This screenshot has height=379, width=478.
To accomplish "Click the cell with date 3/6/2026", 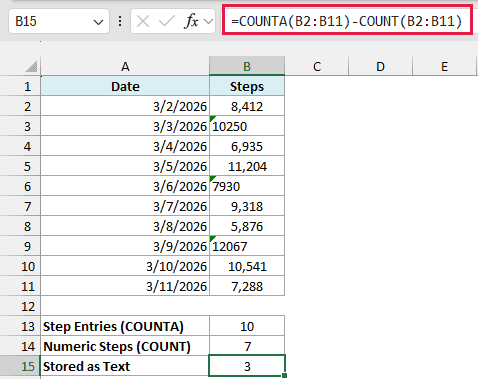I will pos(125,186).
